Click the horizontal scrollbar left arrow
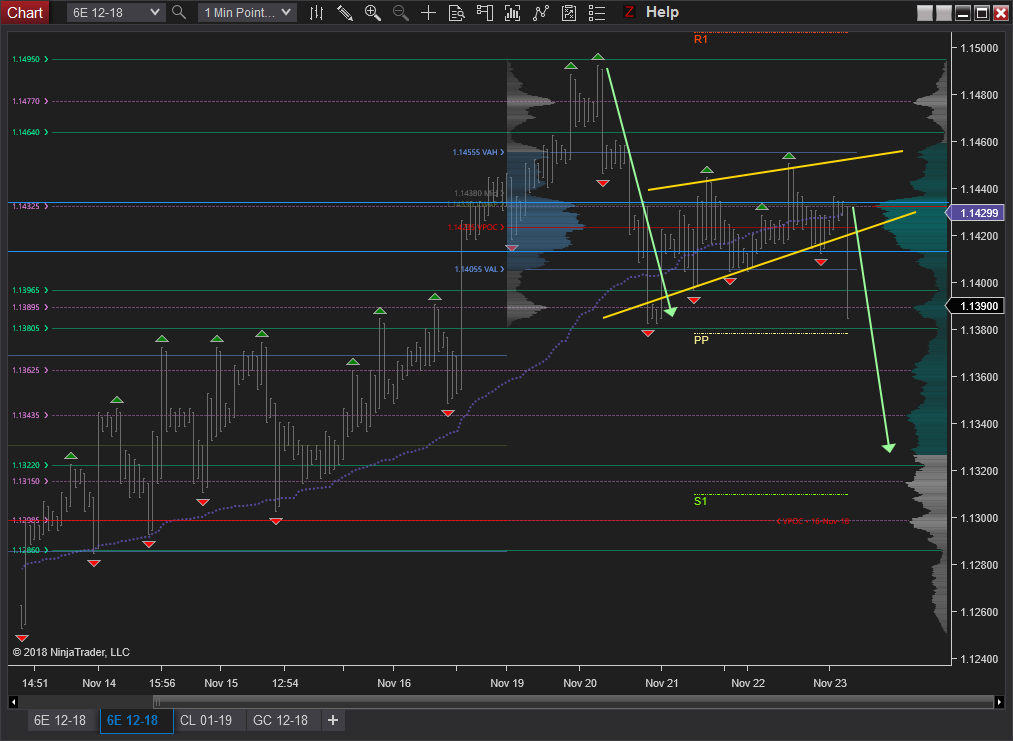 pyautogui.click(x=13, y=702)
